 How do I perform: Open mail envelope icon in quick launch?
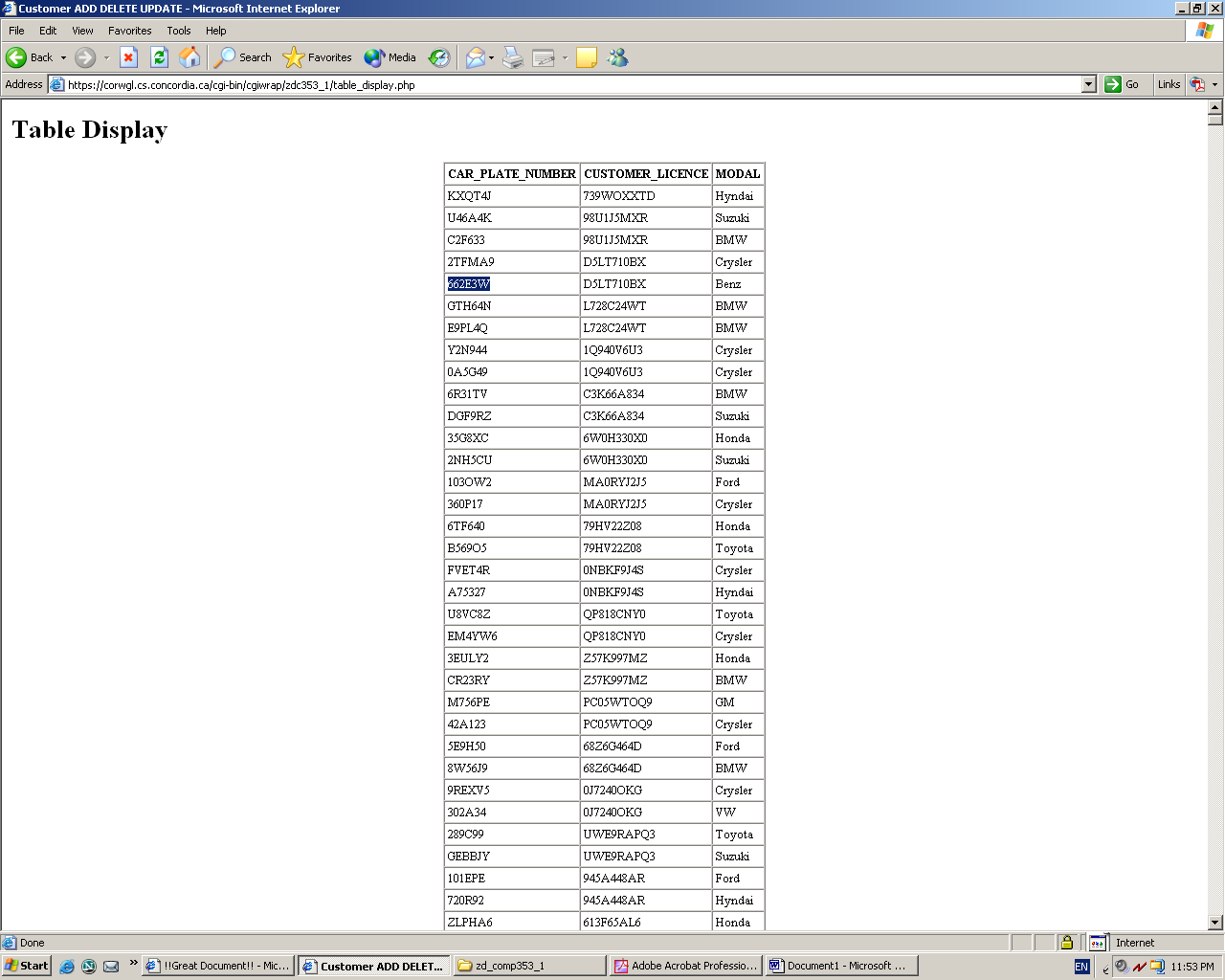pyautogui.click(x=111, y=967)
